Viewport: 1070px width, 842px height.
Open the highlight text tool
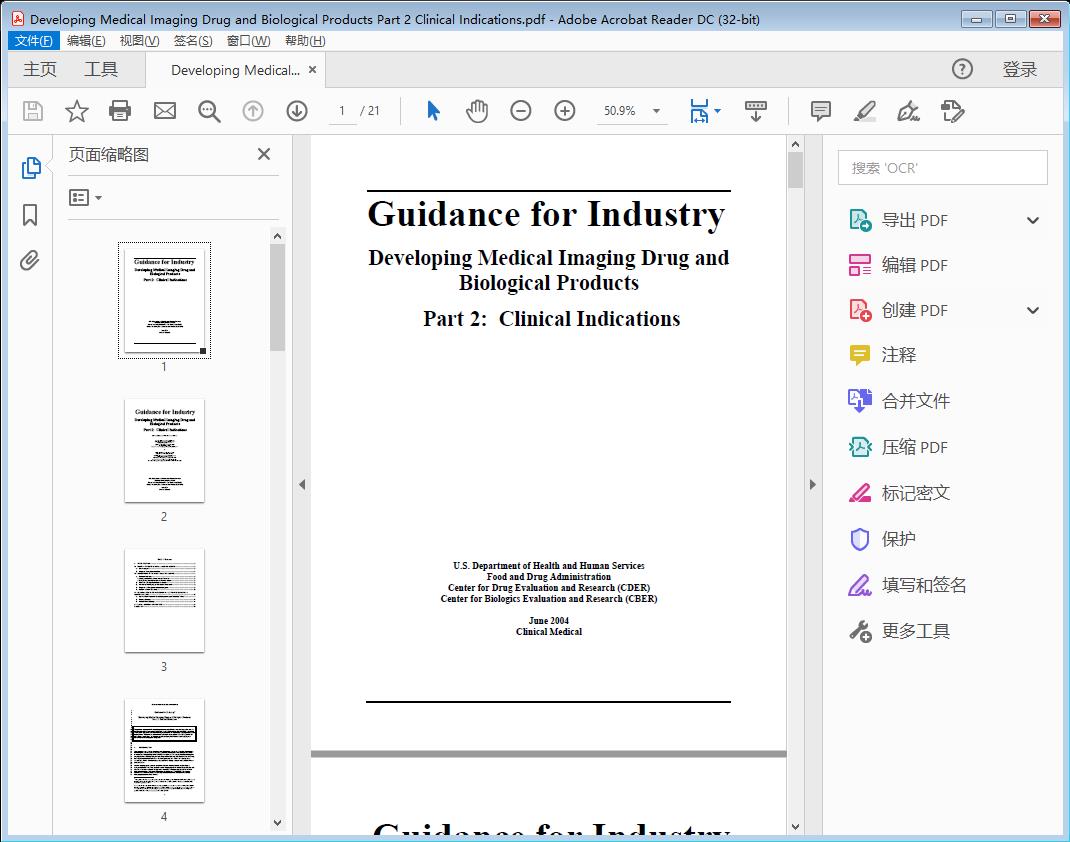coord(864,111)
